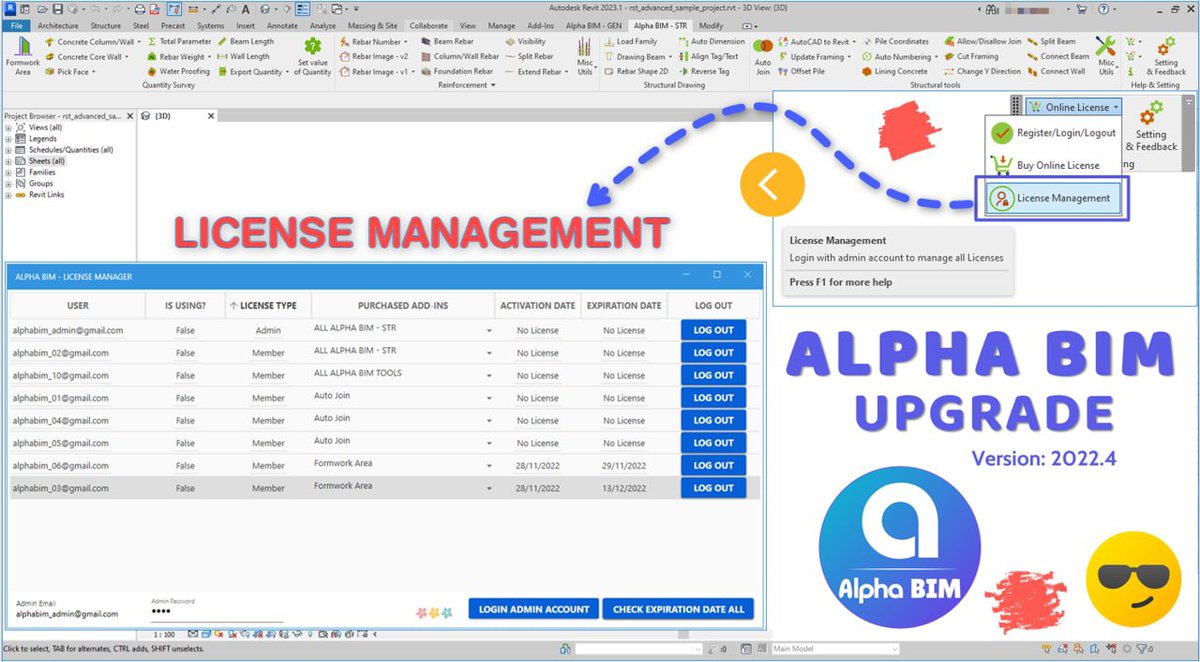Click the LOGIN ADMIN ACCOUNT button
This screenshot has width=1200, height=662.
click(533, 608)
